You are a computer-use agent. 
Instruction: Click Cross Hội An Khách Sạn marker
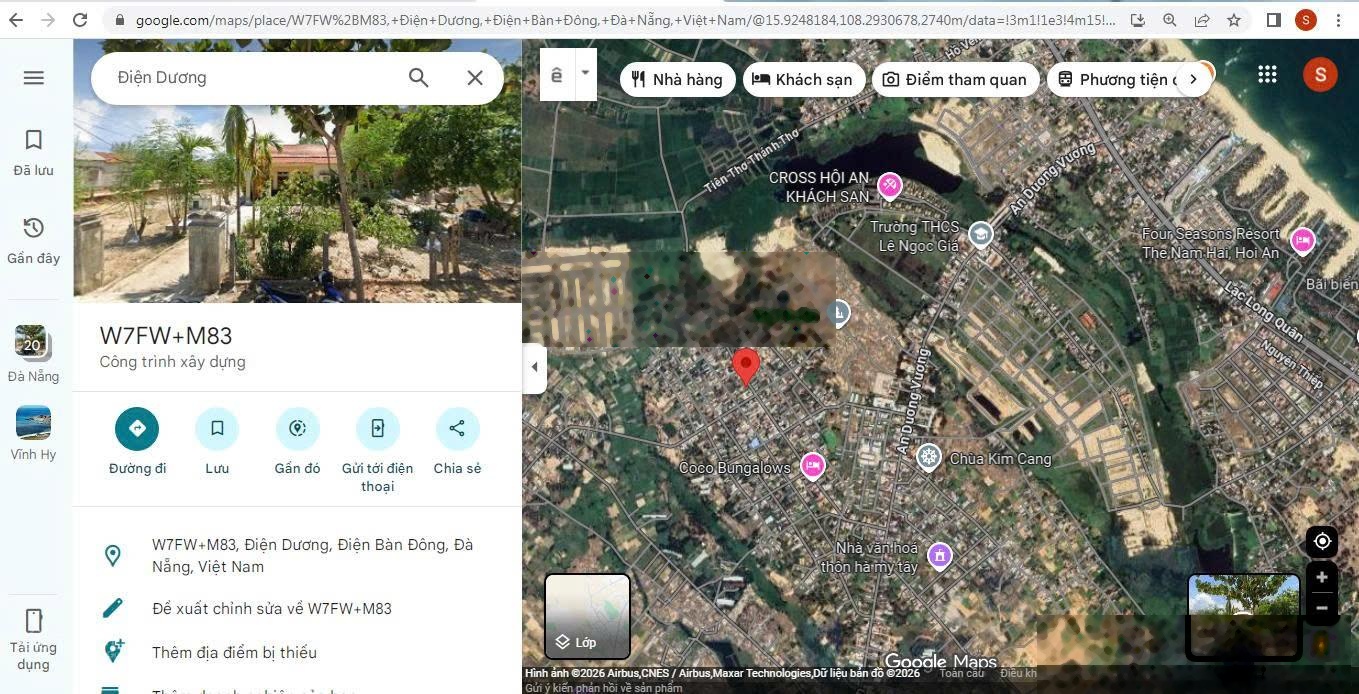[889, 186]
